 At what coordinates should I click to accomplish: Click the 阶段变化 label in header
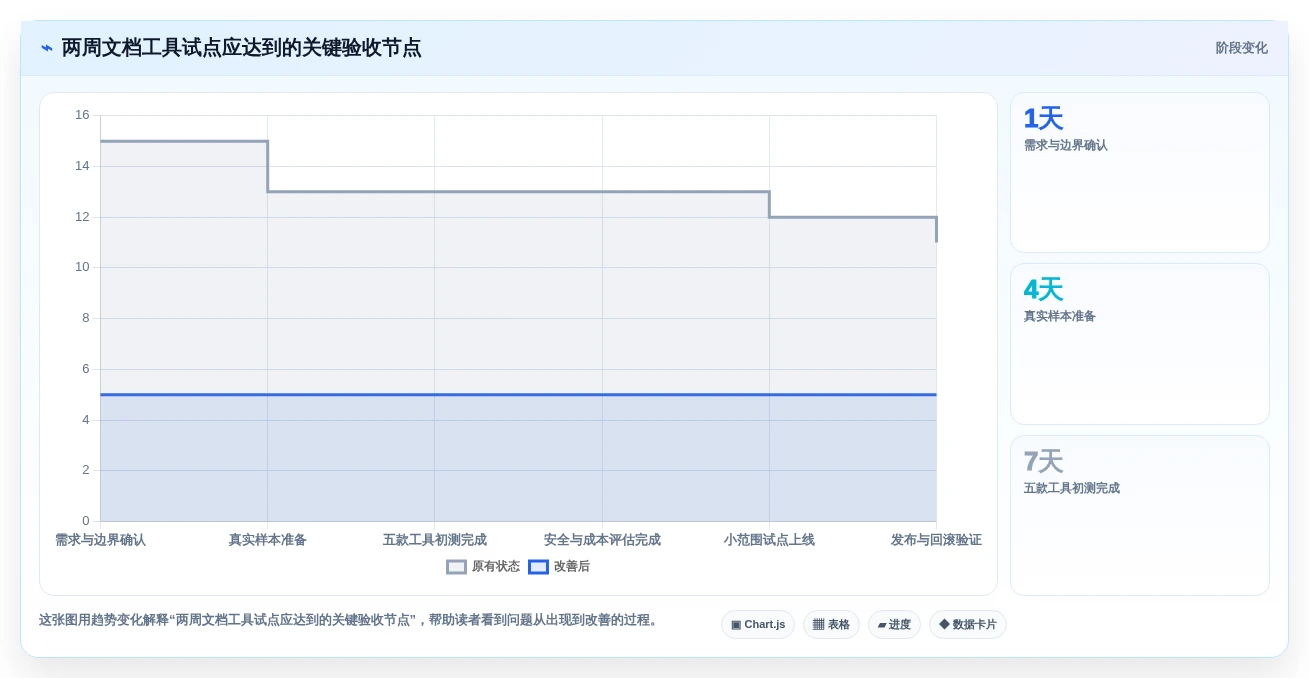point(1241,48)
